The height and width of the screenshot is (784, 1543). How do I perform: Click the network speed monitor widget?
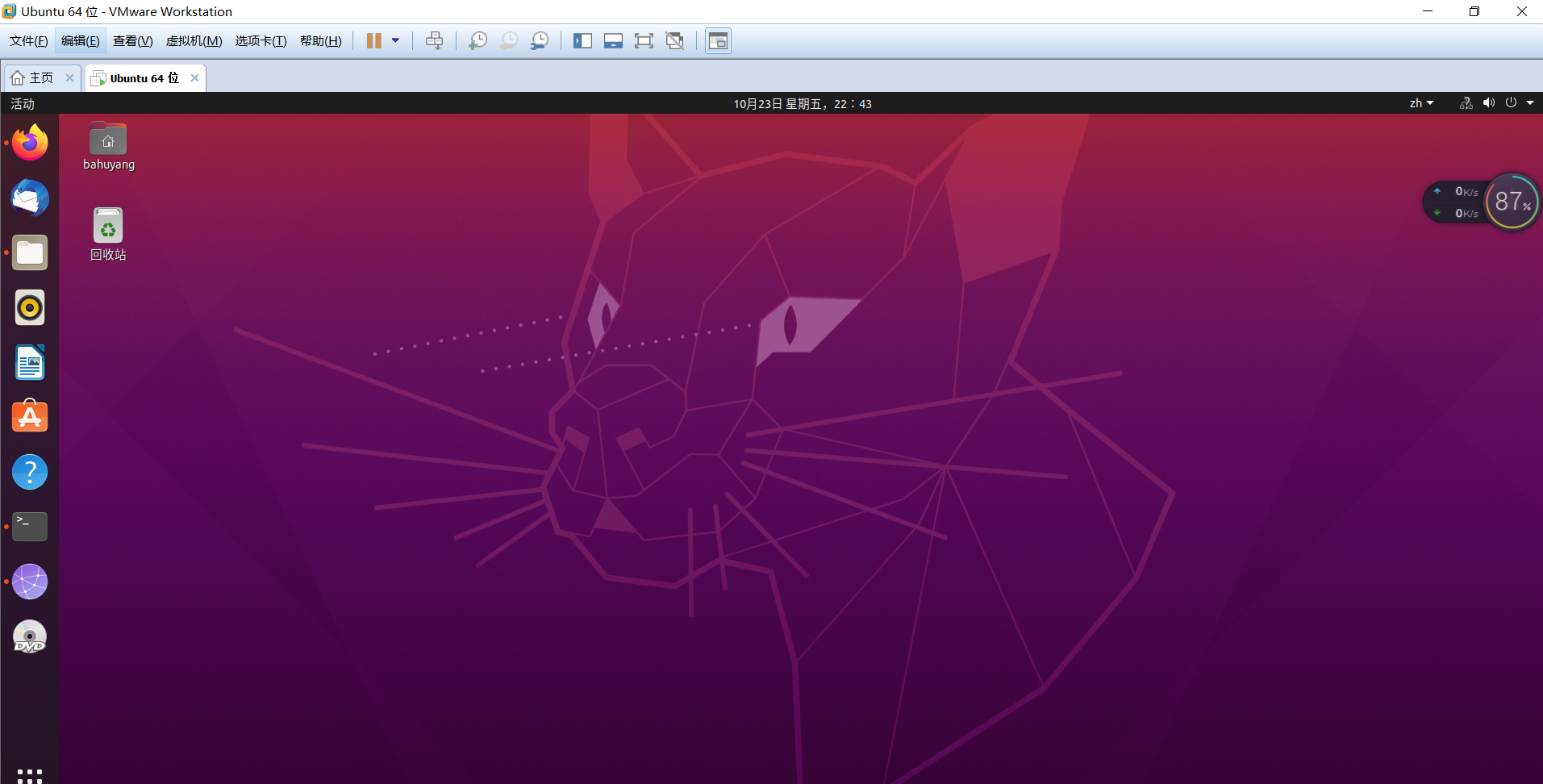click(x=1457, y=202)
